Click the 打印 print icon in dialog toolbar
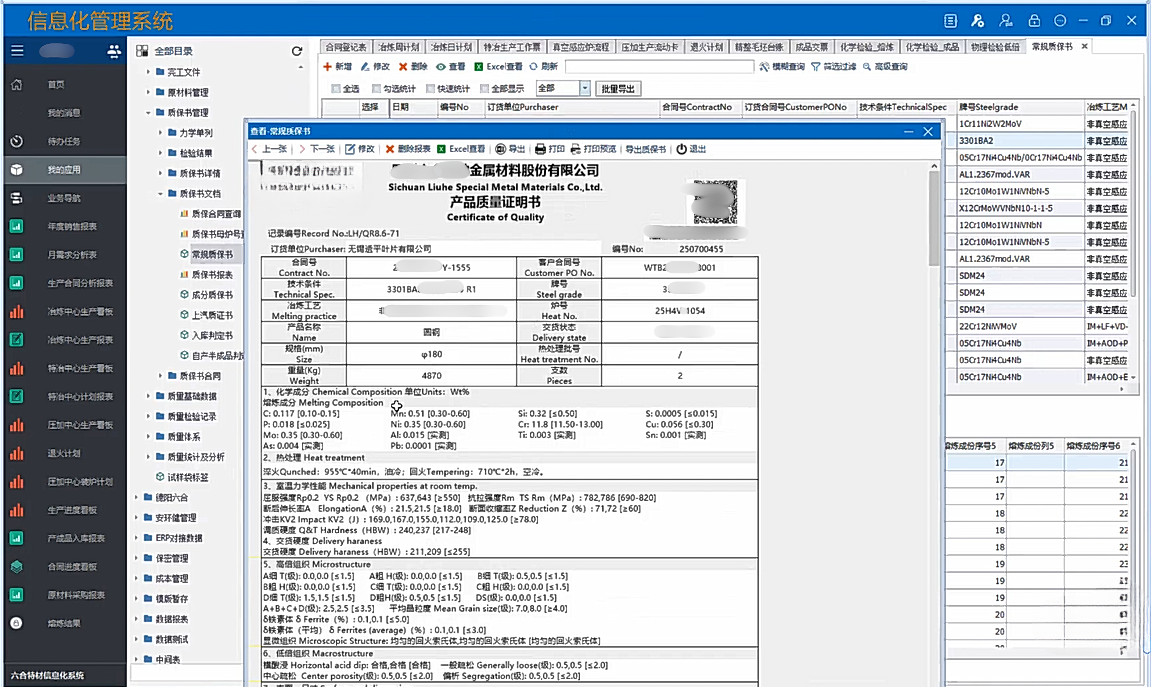Screen dimensions: 1151x687 coord(541,149)
